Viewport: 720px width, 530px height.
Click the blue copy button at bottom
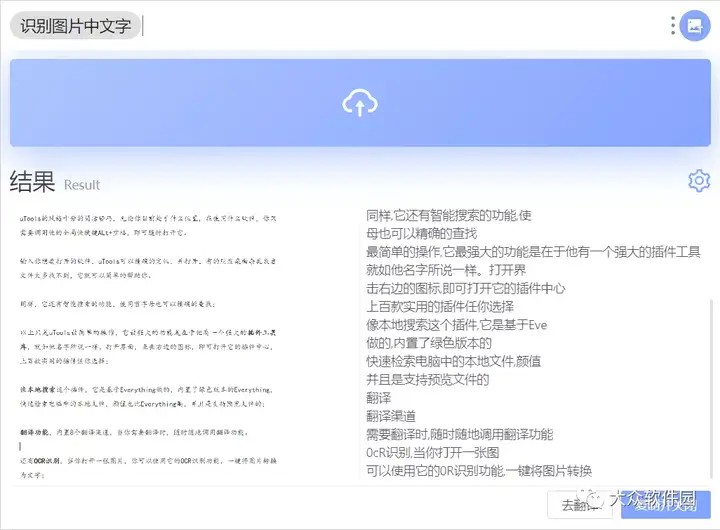tap(666, 505)
